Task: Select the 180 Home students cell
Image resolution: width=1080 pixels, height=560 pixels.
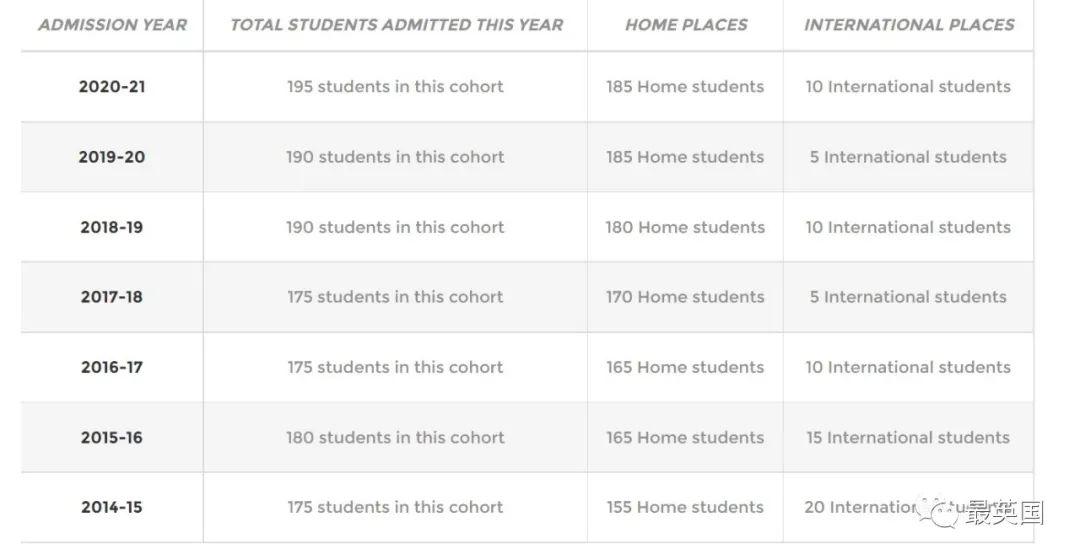Action: click(x=685, y=227)
